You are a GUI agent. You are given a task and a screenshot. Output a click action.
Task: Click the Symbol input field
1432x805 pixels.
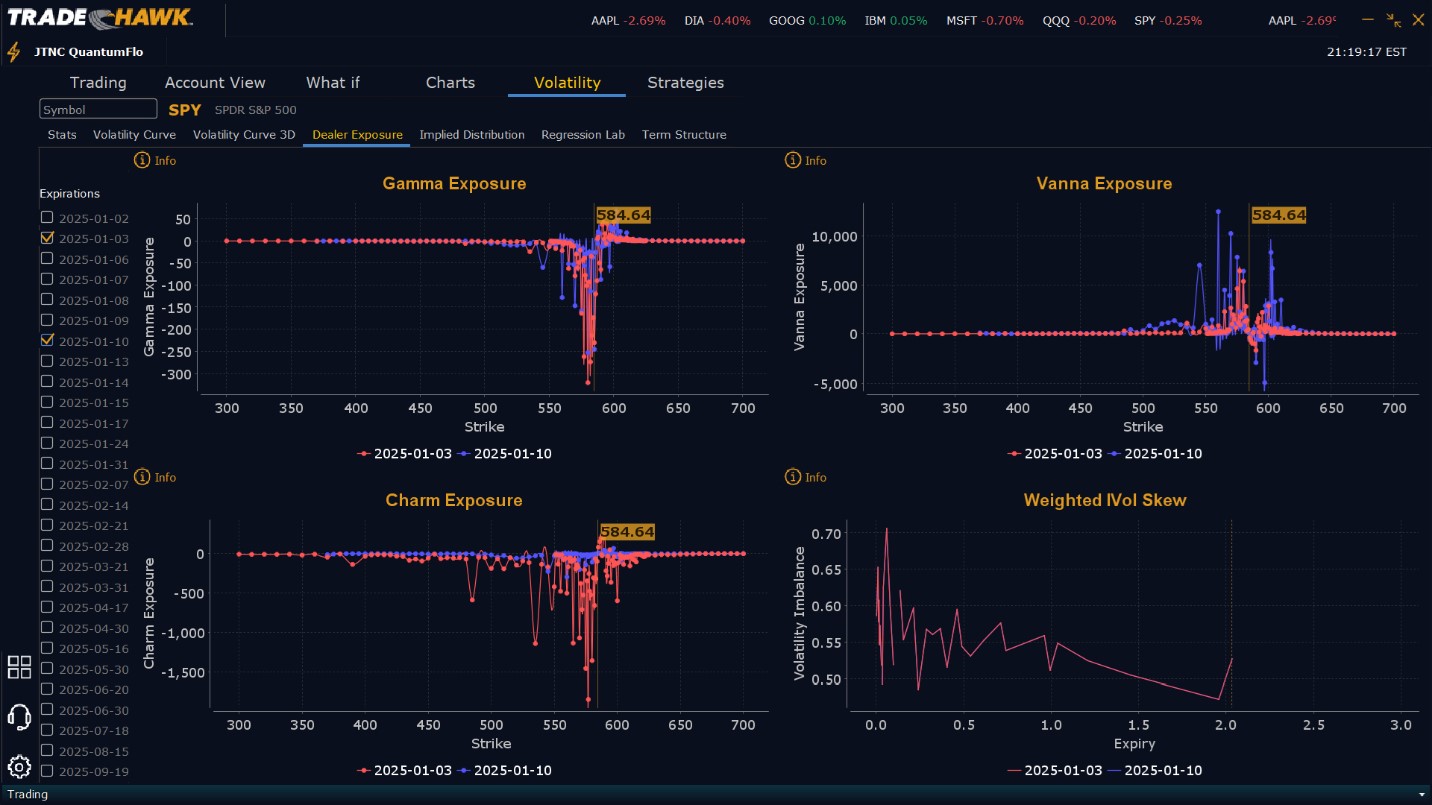pos(98,109)
